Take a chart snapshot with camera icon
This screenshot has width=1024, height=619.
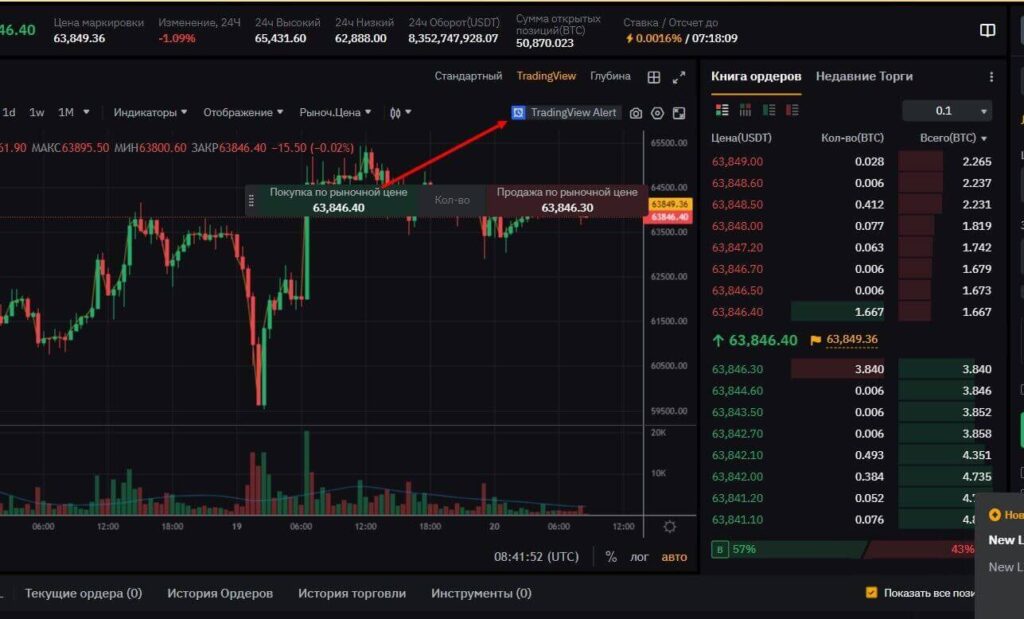coord(635,113)
